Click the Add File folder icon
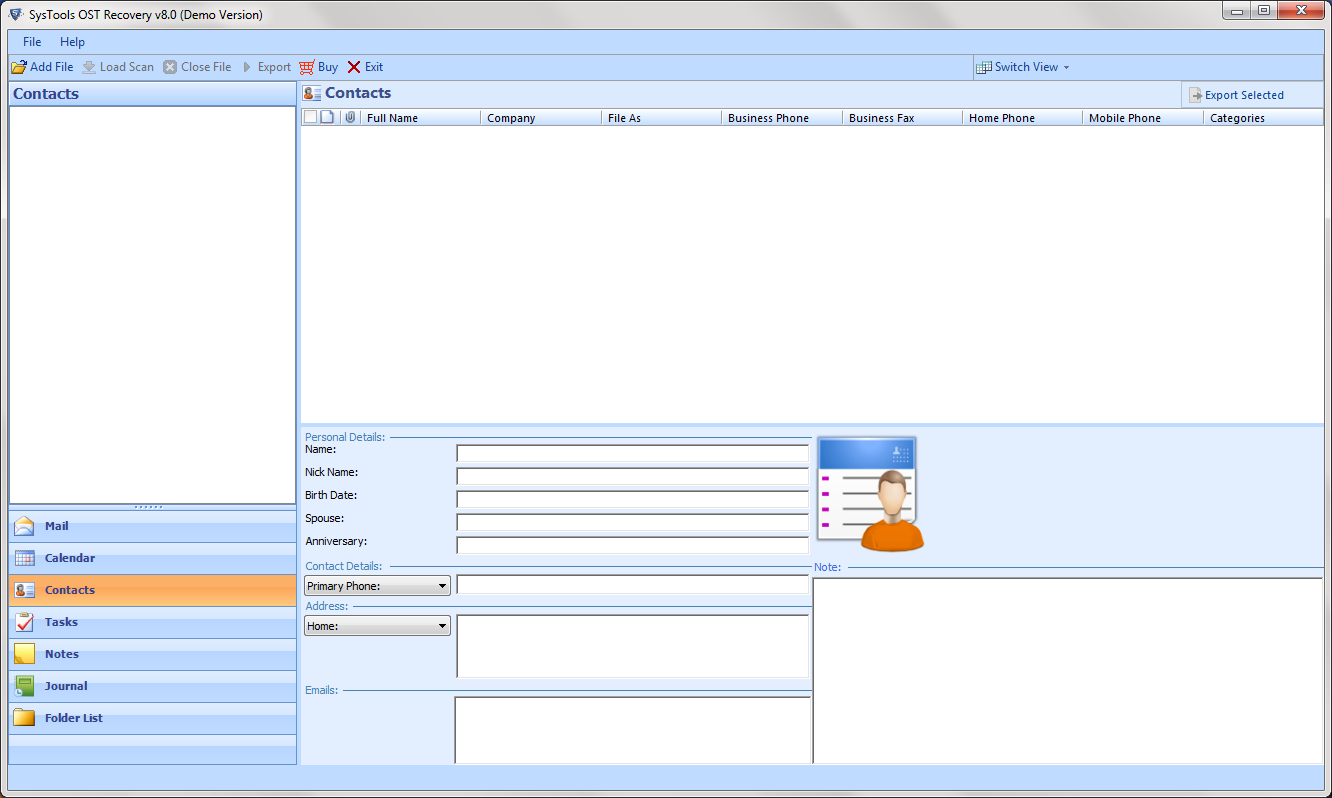Image resolution: width=1332 pixels, height=798 pixels. click(19, 67)
